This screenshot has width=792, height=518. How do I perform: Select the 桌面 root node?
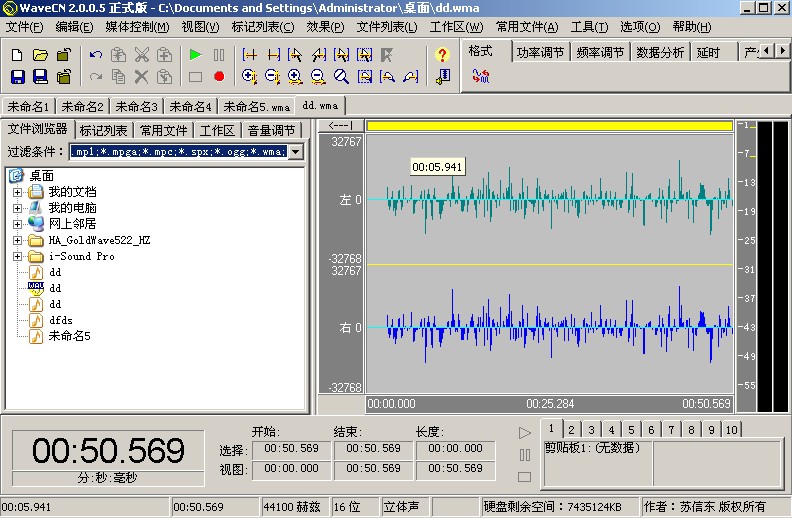click(41, 176)
